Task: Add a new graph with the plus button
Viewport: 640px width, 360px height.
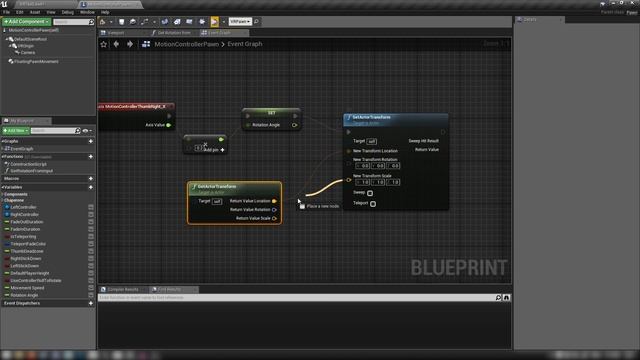Action: tap(91, 141)
